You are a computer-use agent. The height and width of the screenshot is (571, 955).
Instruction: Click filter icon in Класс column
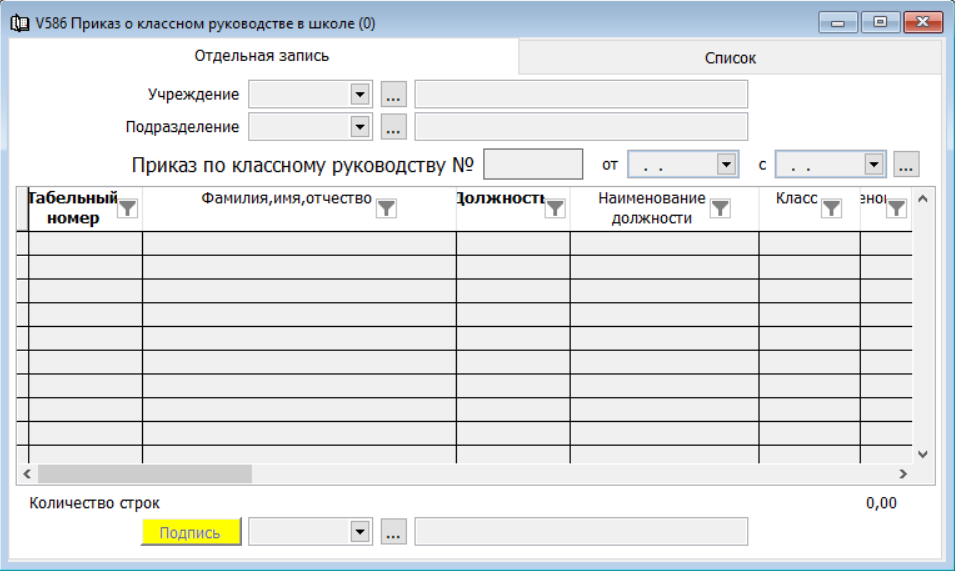832,208
